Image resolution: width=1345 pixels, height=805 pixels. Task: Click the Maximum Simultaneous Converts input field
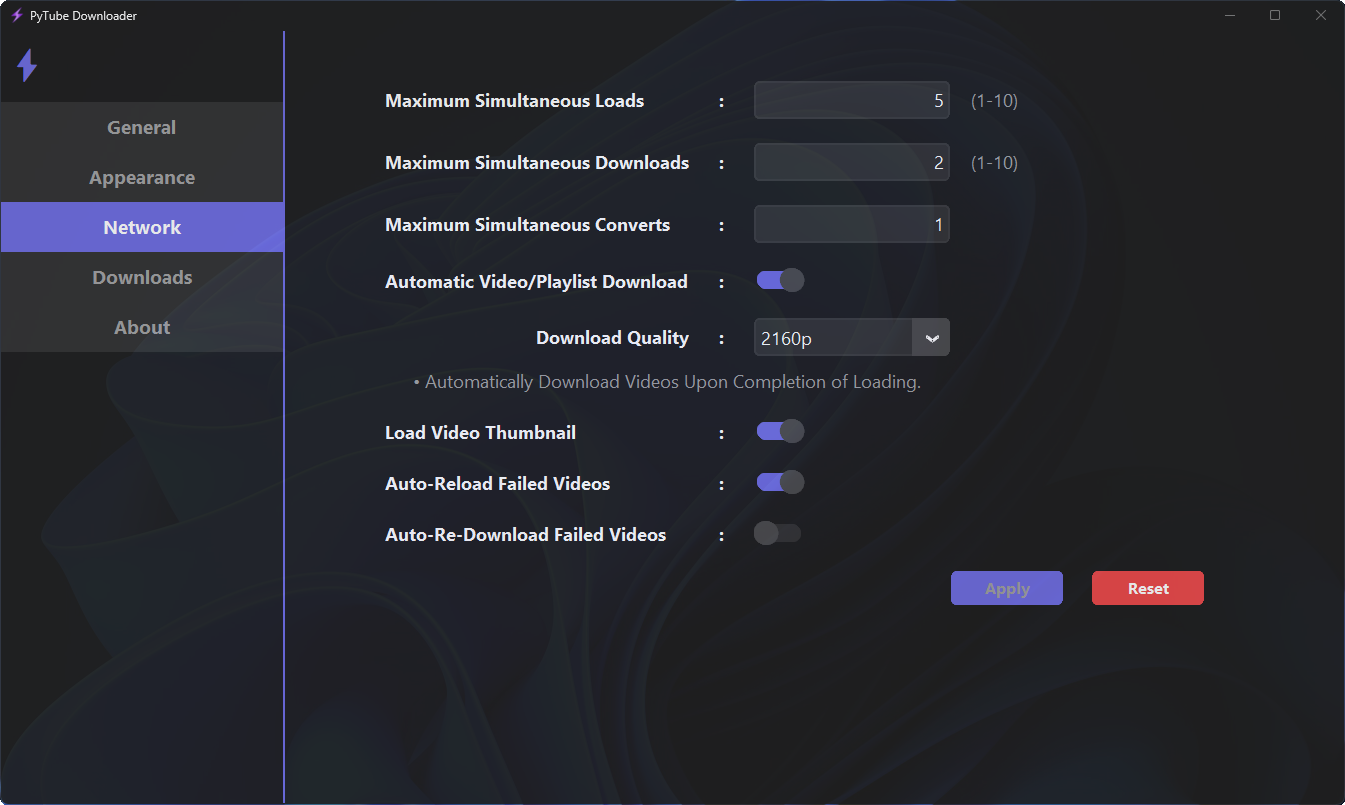tap(852, 224)
